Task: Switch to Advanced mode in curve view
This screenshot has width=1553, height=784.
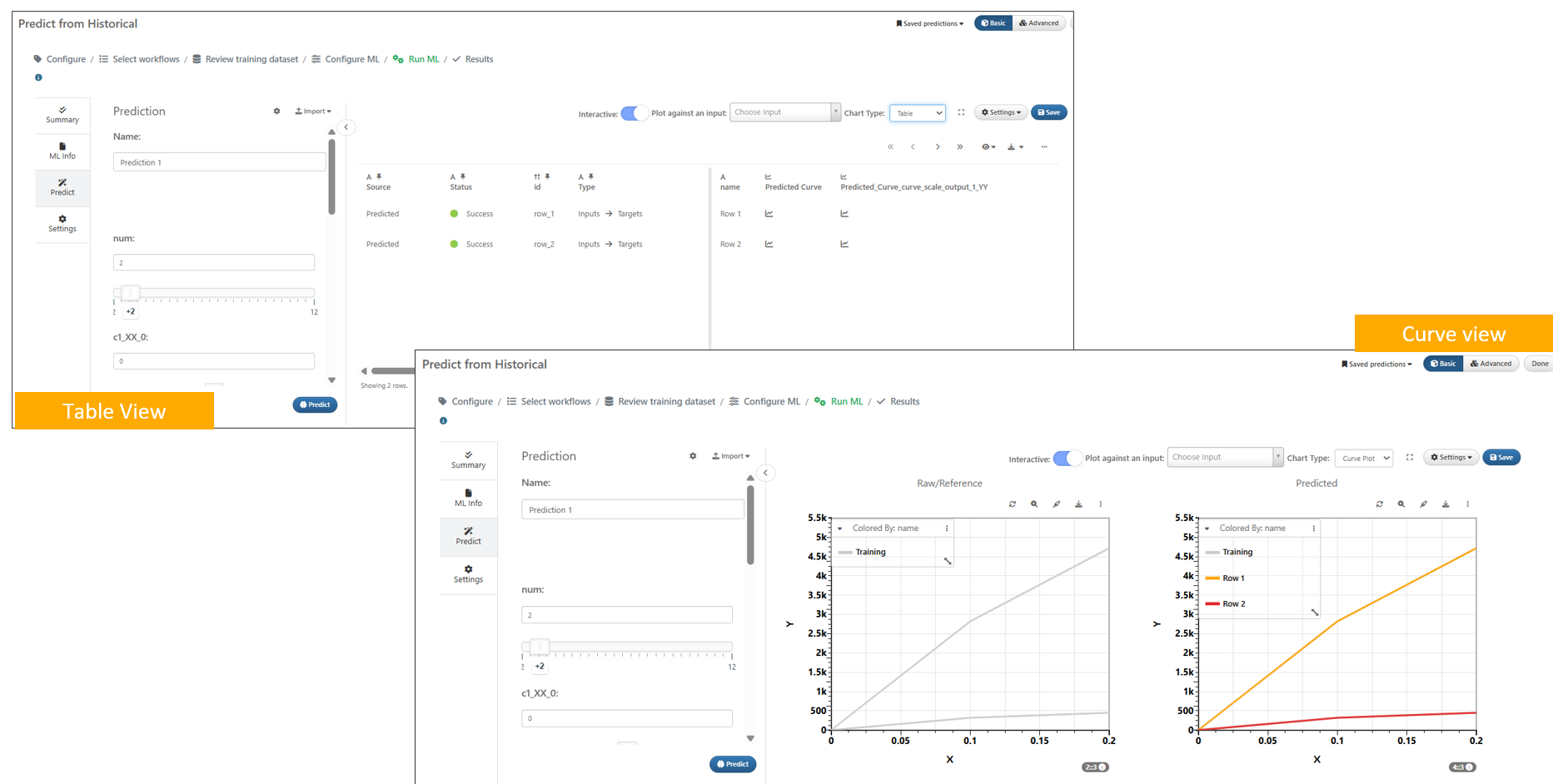Action: 1491,364
